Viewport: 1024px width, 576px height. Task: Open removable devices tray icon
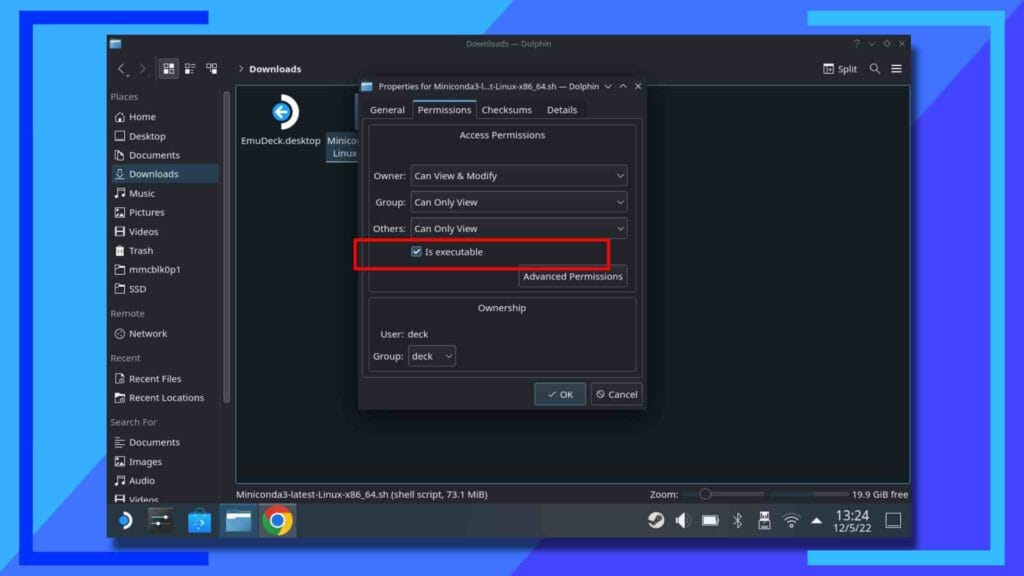(x=764, y=520)
